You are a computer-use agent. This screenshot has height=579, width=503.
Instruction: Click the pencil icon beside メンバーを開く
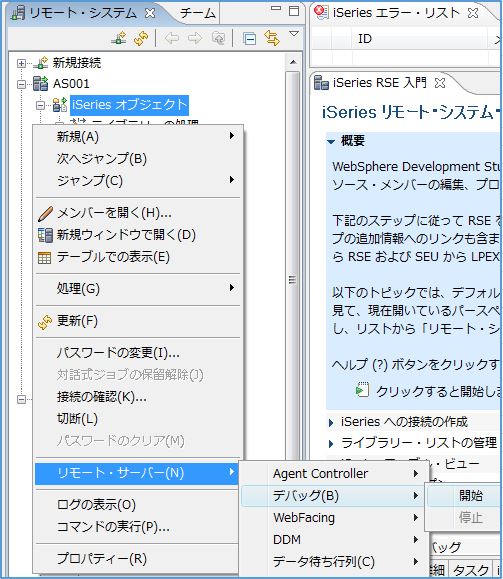point(45,213)
